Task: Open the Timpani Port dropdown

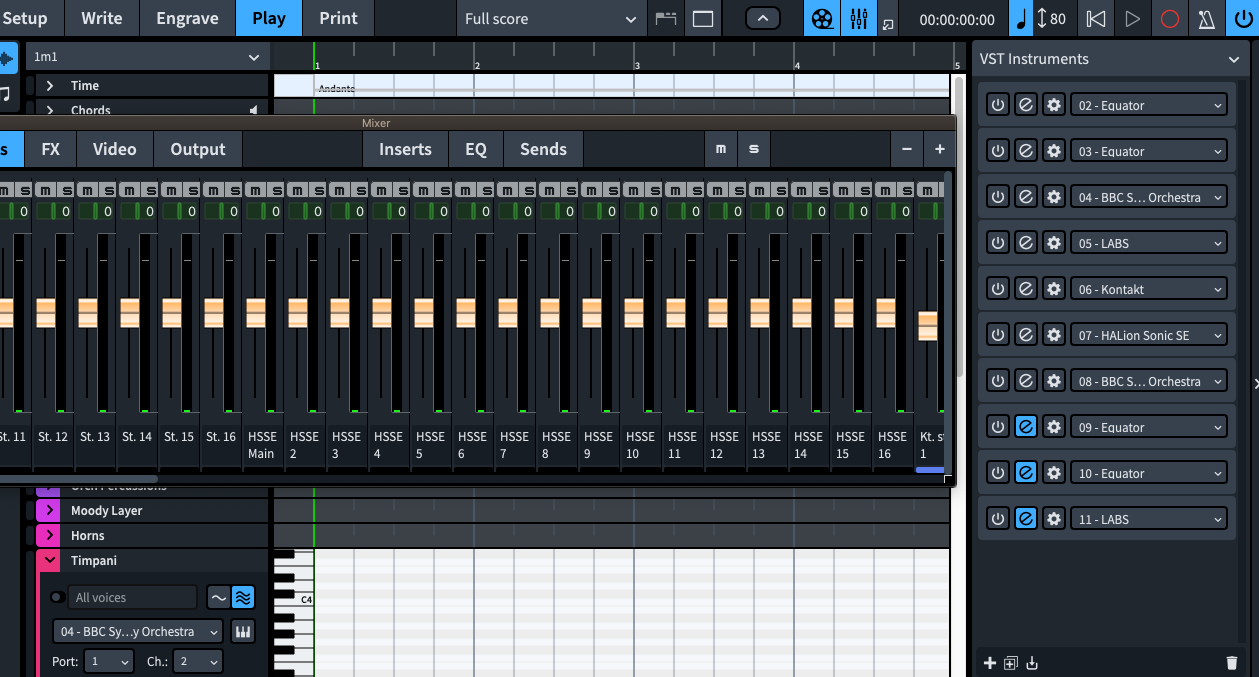Action: 109,661
